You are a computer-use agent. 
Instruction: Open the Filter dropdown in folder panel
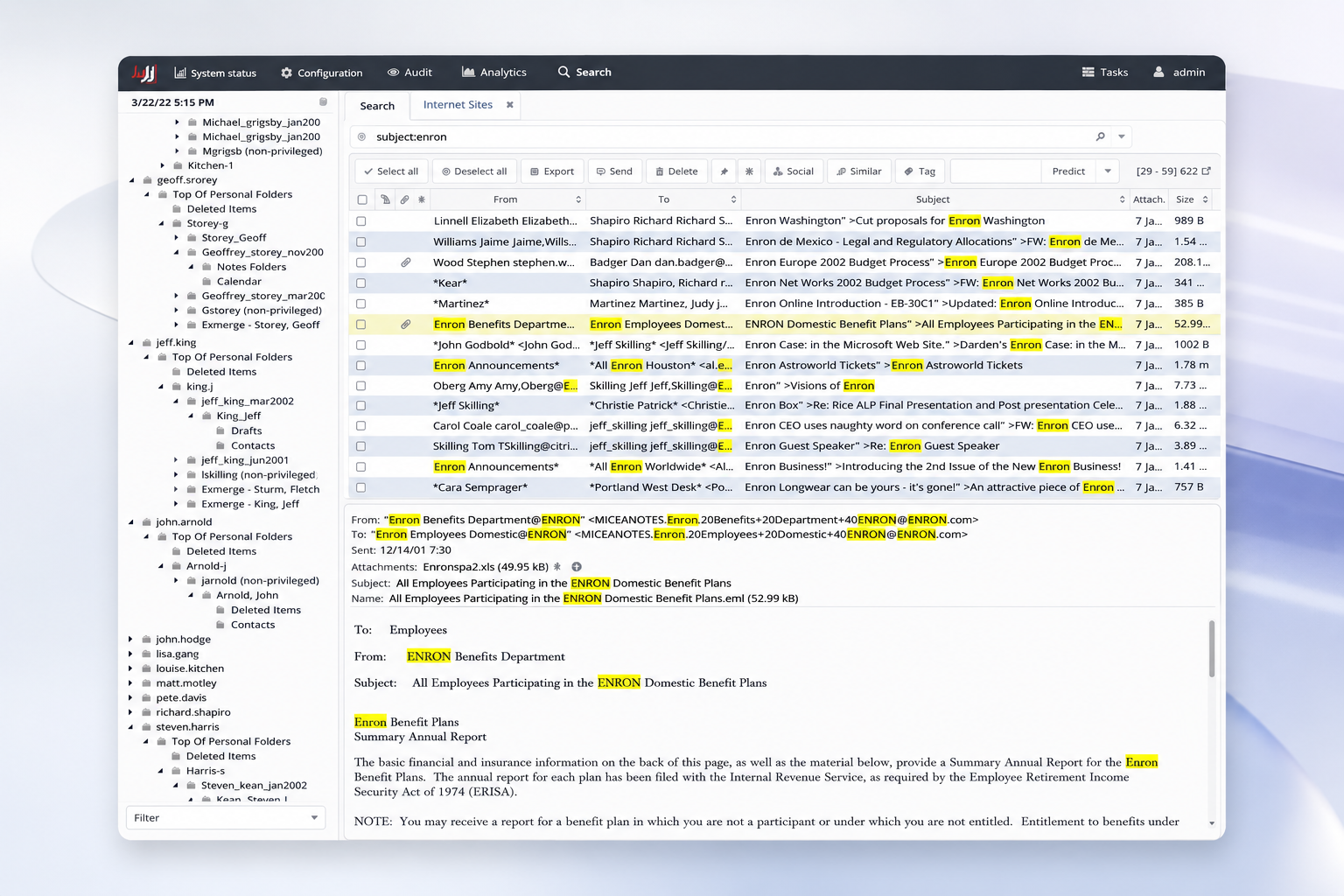[x=226, y=818]
